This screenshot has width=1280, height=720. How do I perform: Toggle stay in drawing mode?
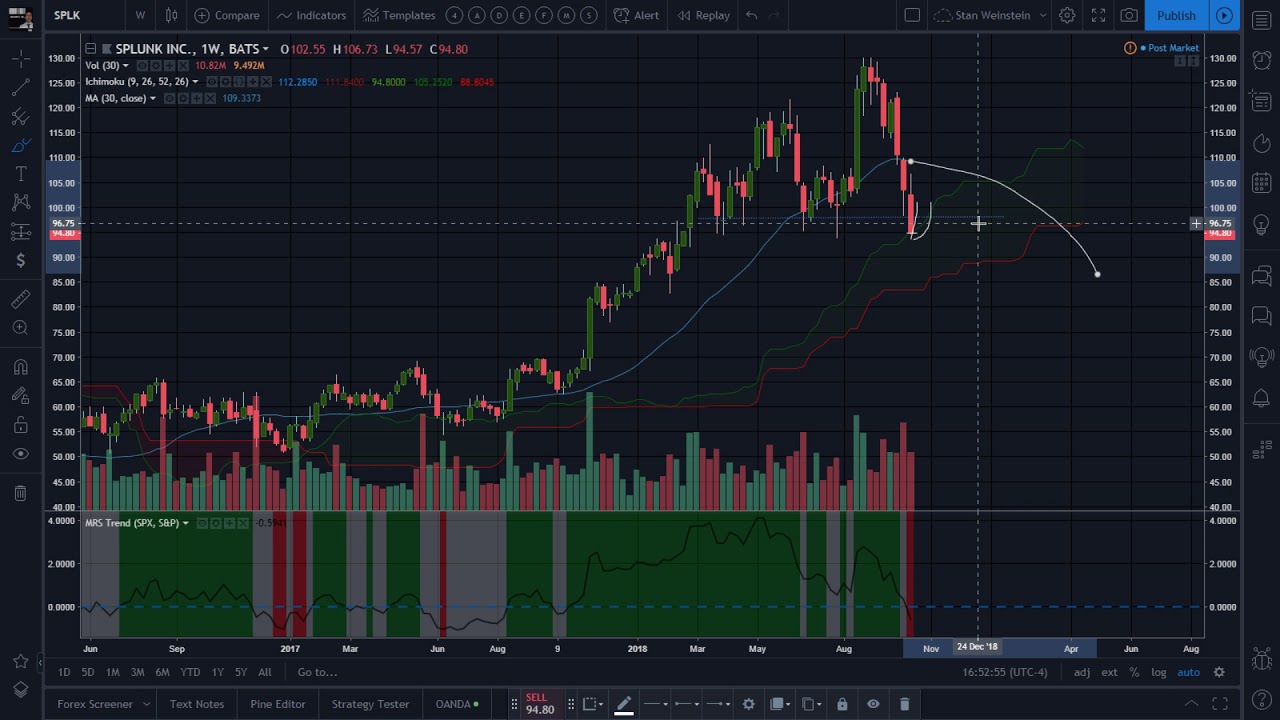[x=20, y=396]
